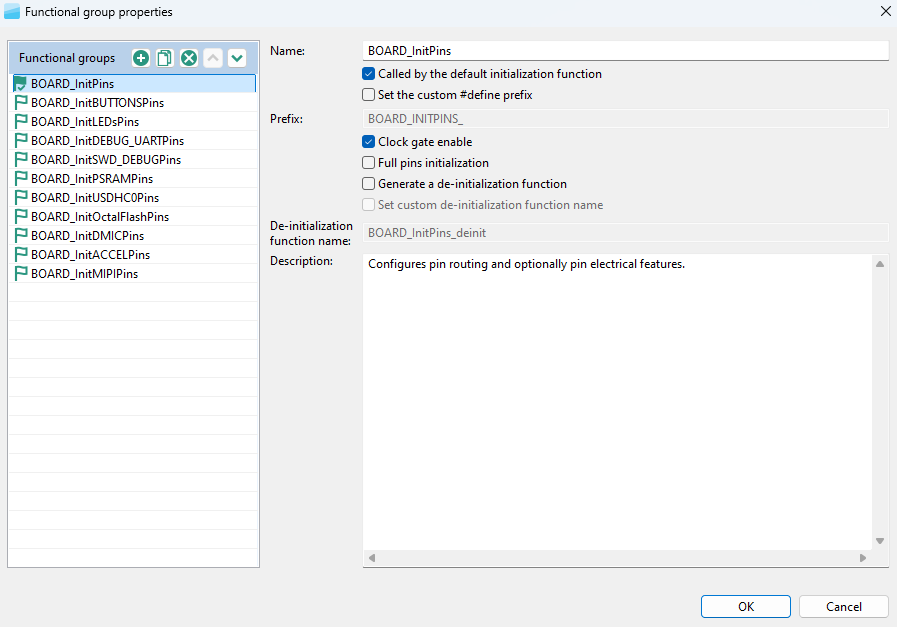The image size is (897, 627).
Task: Click flag icon of BOARD_InitDMICPins
Action: click(21, 235)
